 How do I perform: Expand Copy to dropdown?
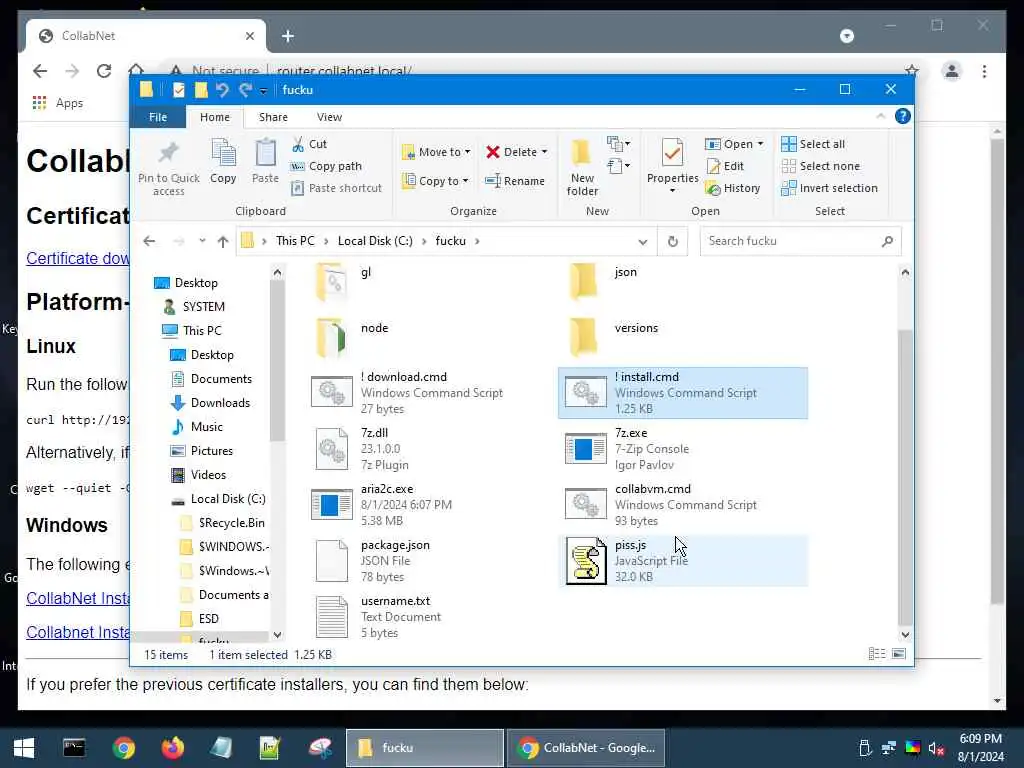click(x=465, y=181)
